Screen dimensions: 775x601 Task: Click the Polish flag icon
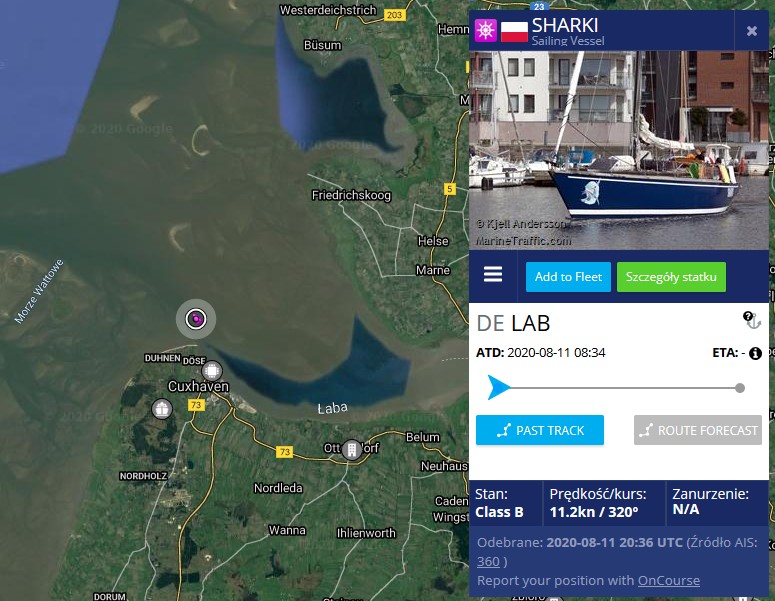click(514, 32)
